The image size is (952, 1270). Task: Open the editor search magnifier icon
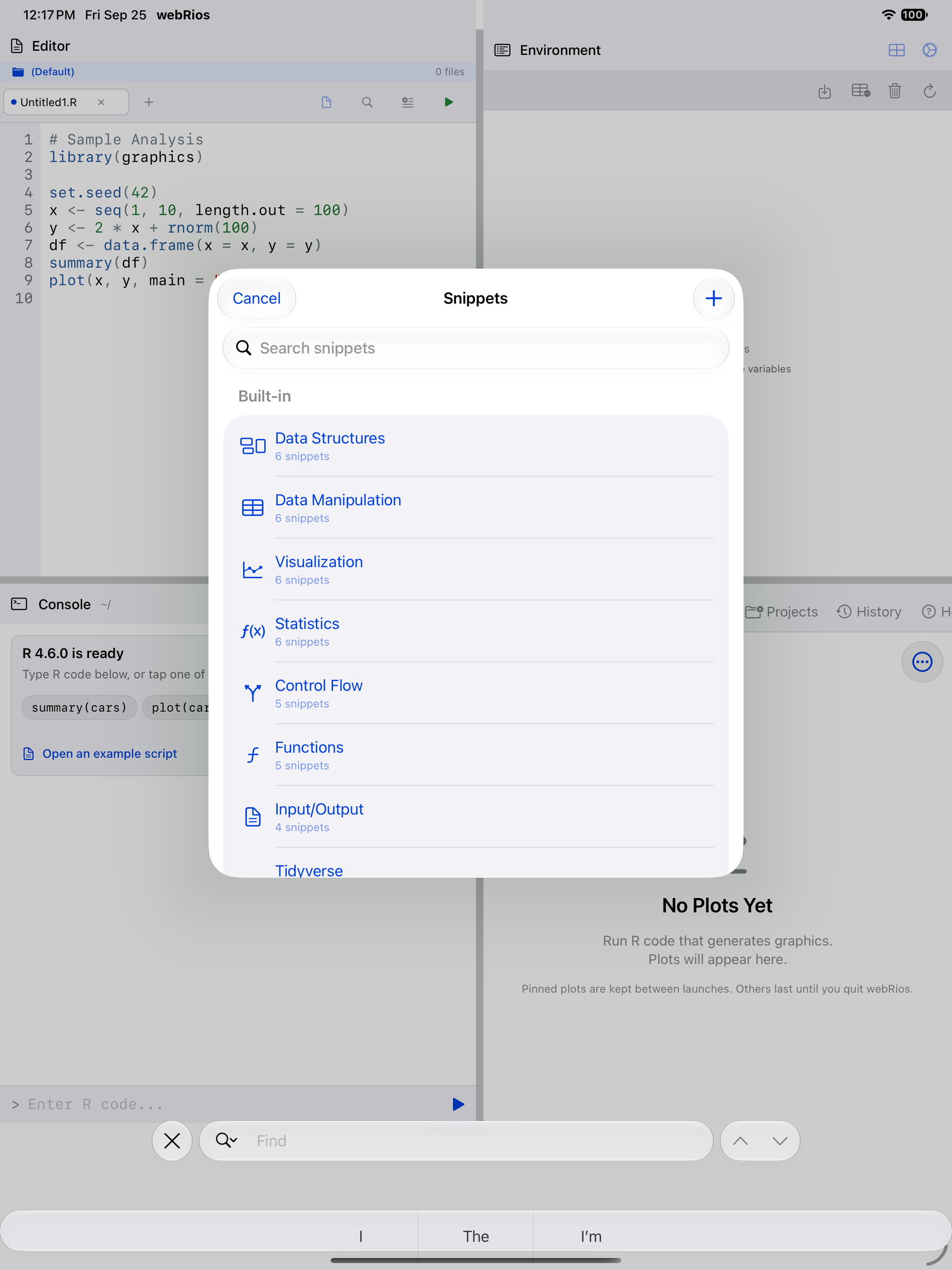(367, 102)
